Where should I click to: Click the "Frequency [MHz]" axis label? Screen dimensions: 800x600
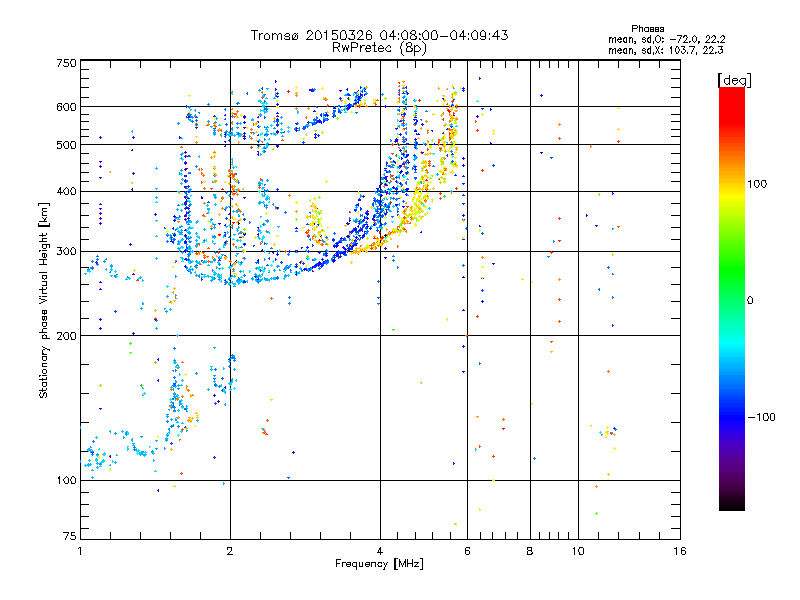click(x=379, y=564)
